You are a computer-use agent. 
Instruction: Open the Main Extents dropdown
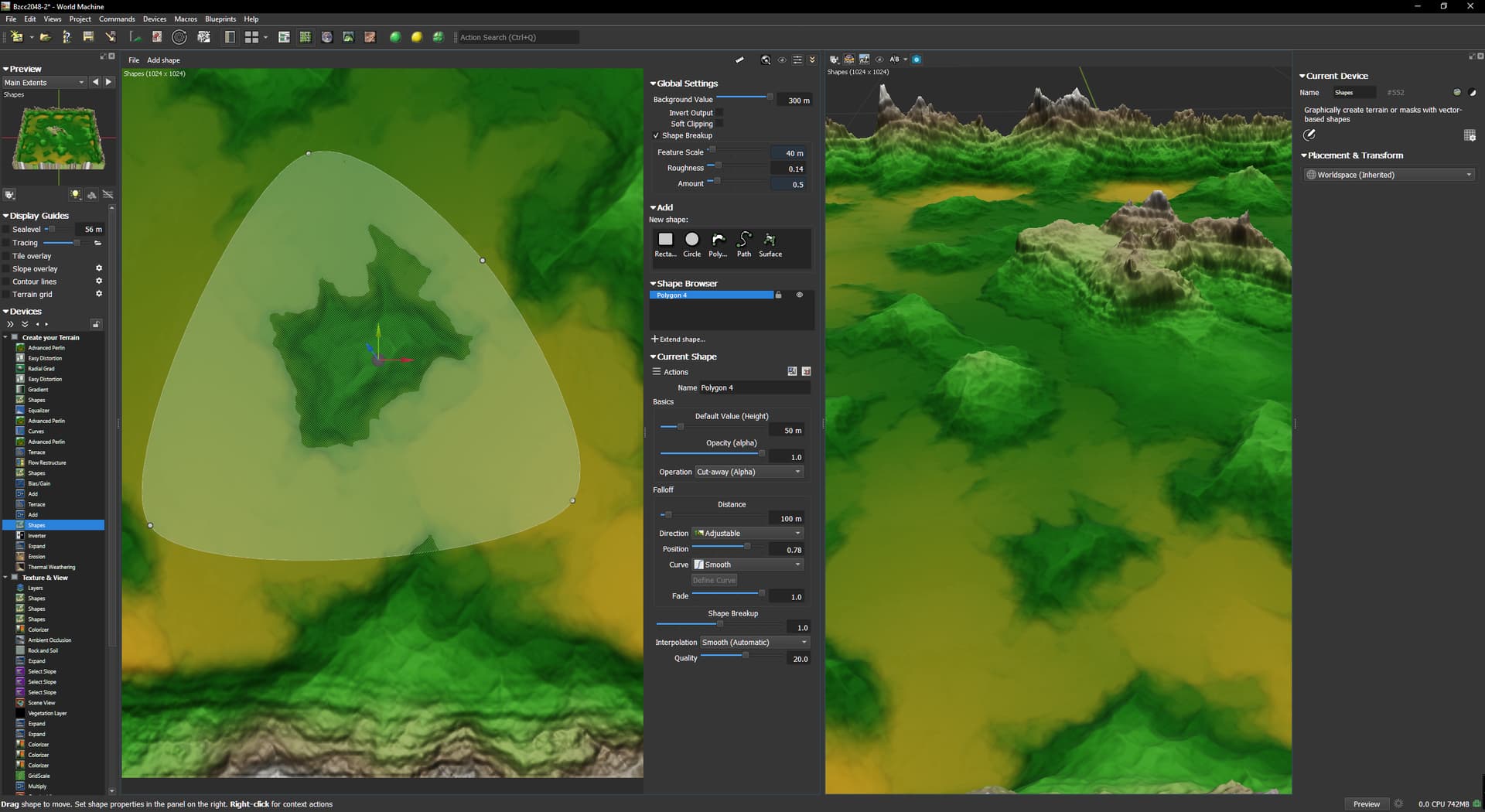point(44,83)
